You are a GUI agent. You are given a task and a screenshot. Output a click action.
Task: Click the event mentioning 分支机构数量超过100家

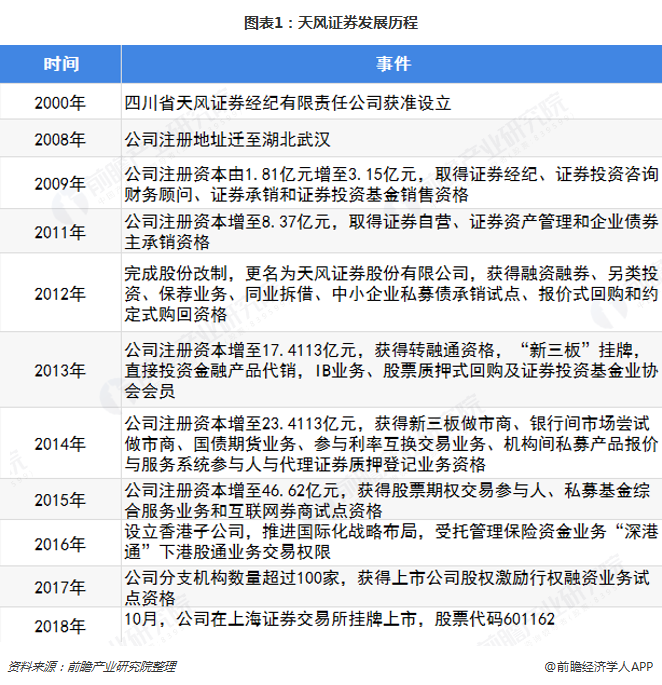pos(388,588)
